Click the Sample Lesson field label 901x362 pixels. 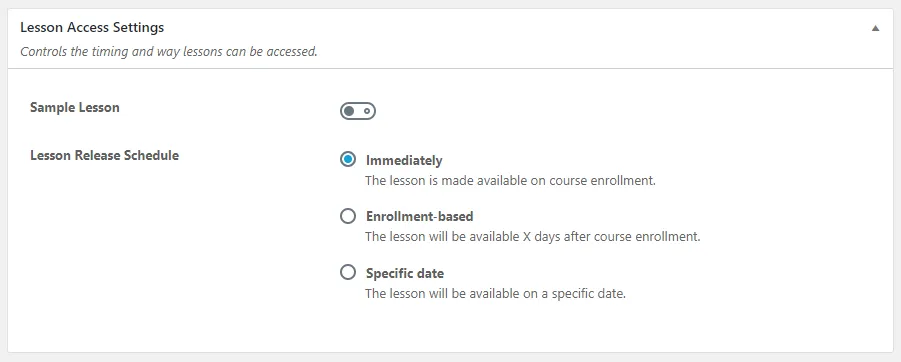(x=75, y=107)
